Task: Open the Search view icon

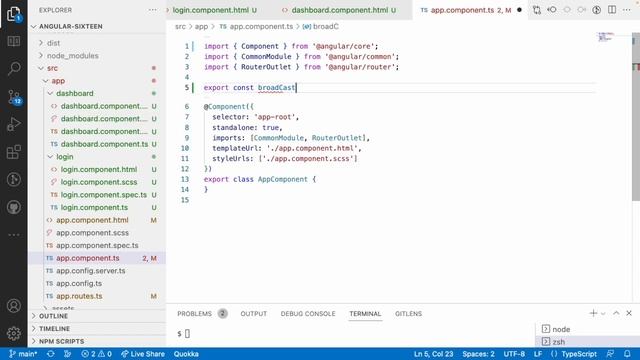Action: (14, 68)
